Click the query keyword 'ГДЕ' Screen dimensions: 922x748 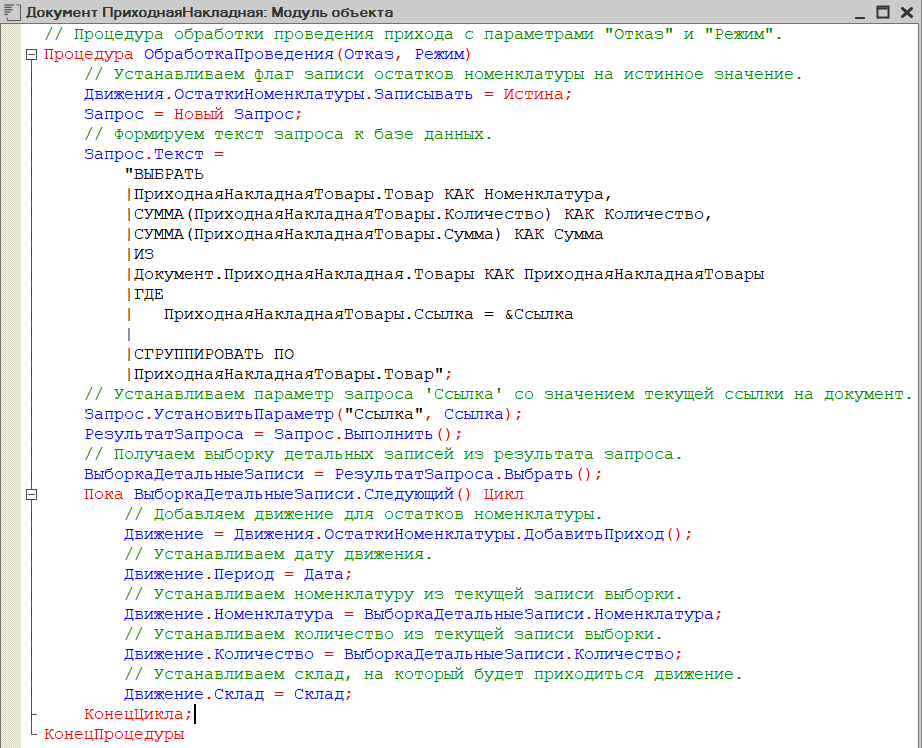(x=149, y=295)
